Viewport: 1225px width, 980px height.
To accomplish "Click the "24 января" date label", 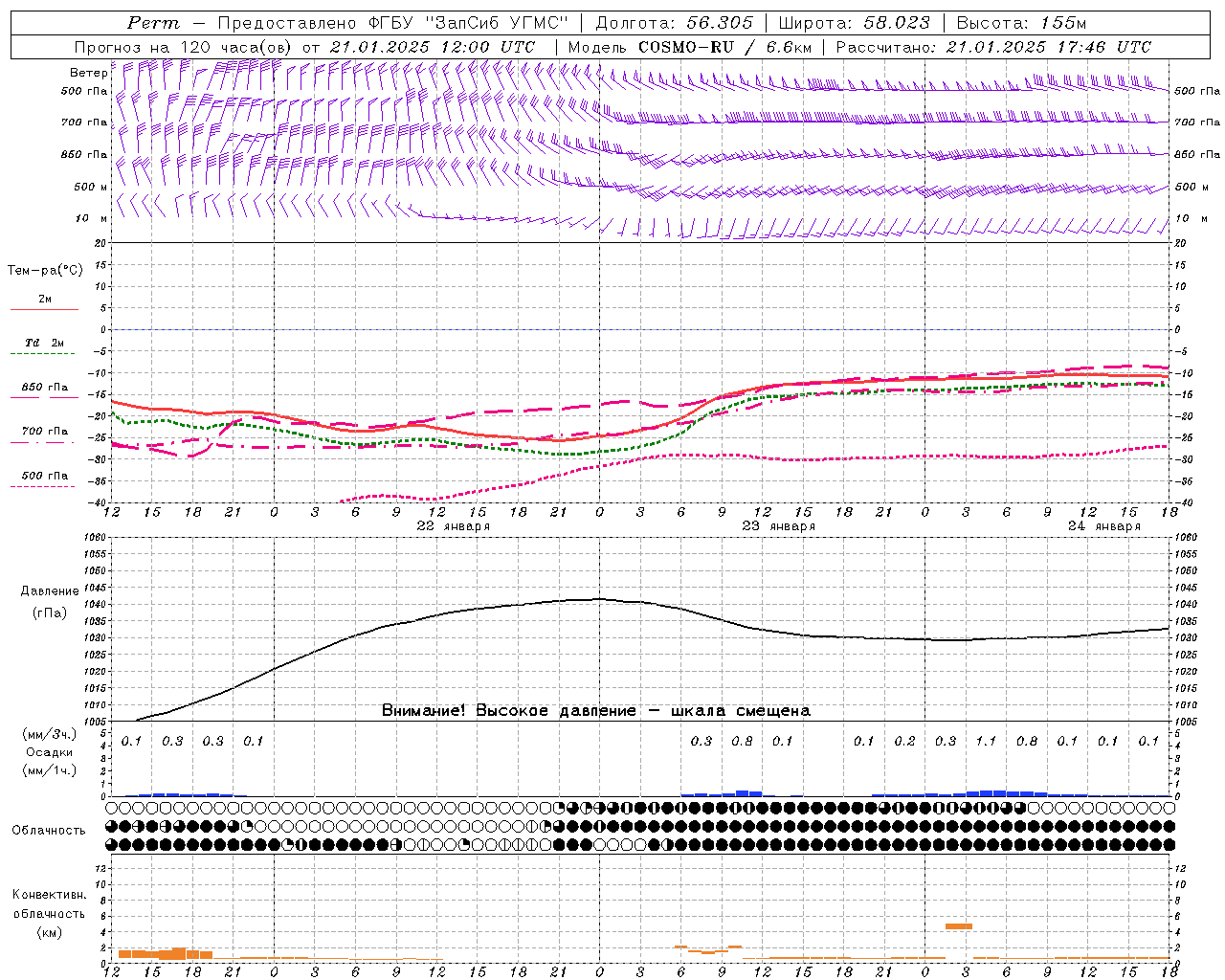I will pos(1104,526).
